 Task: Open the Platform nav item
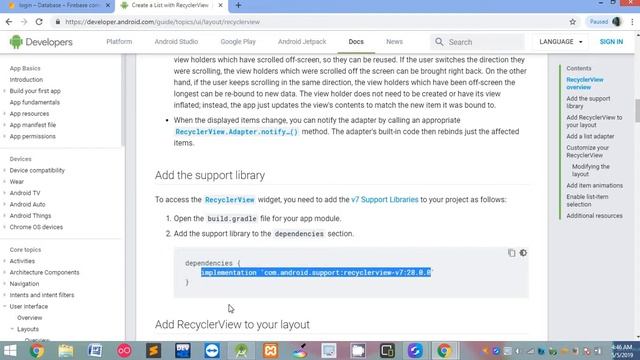(x=119, y=42)
